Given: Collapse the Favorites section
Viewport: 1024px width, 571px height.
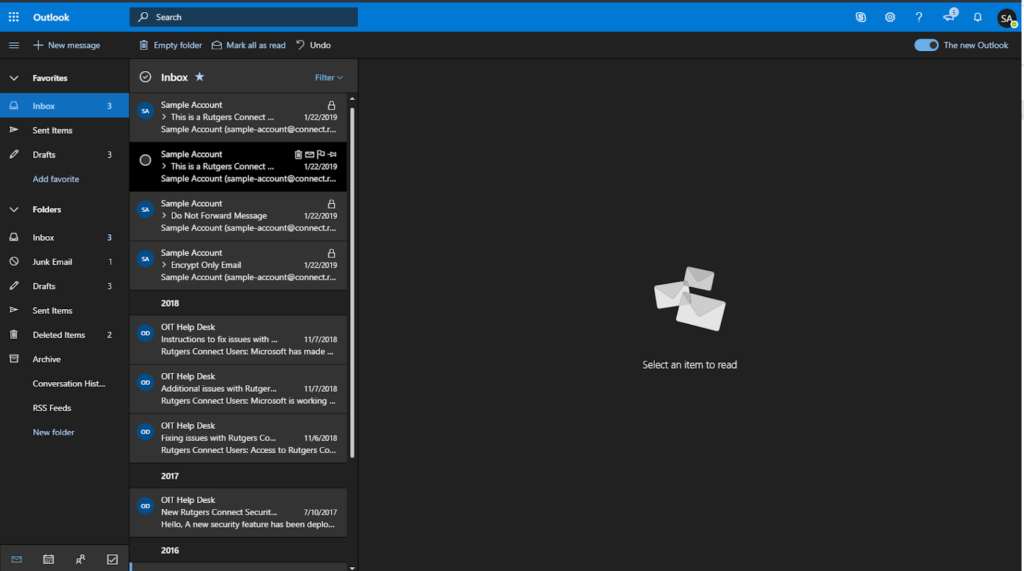Looking at the screenshot, I should click(x=14, y=78).
